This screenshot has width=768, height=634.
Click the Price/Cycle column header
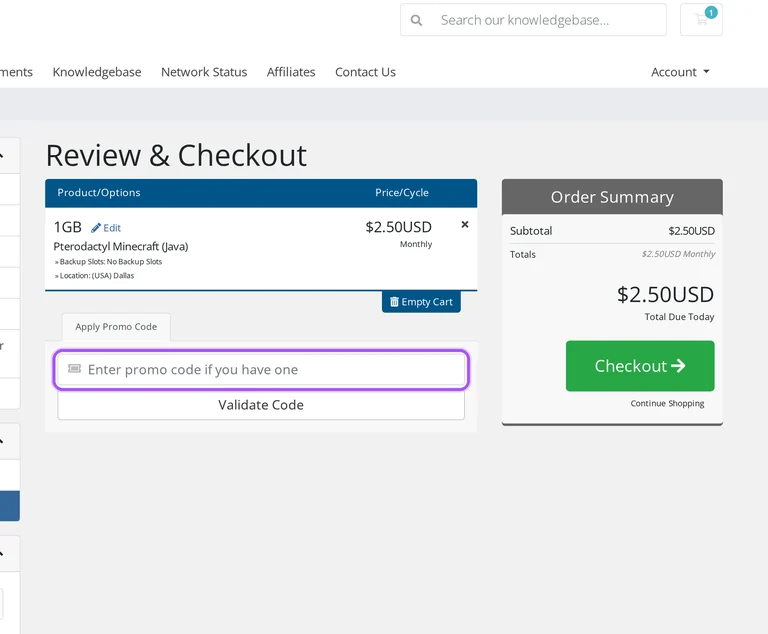tap(402, 193)
